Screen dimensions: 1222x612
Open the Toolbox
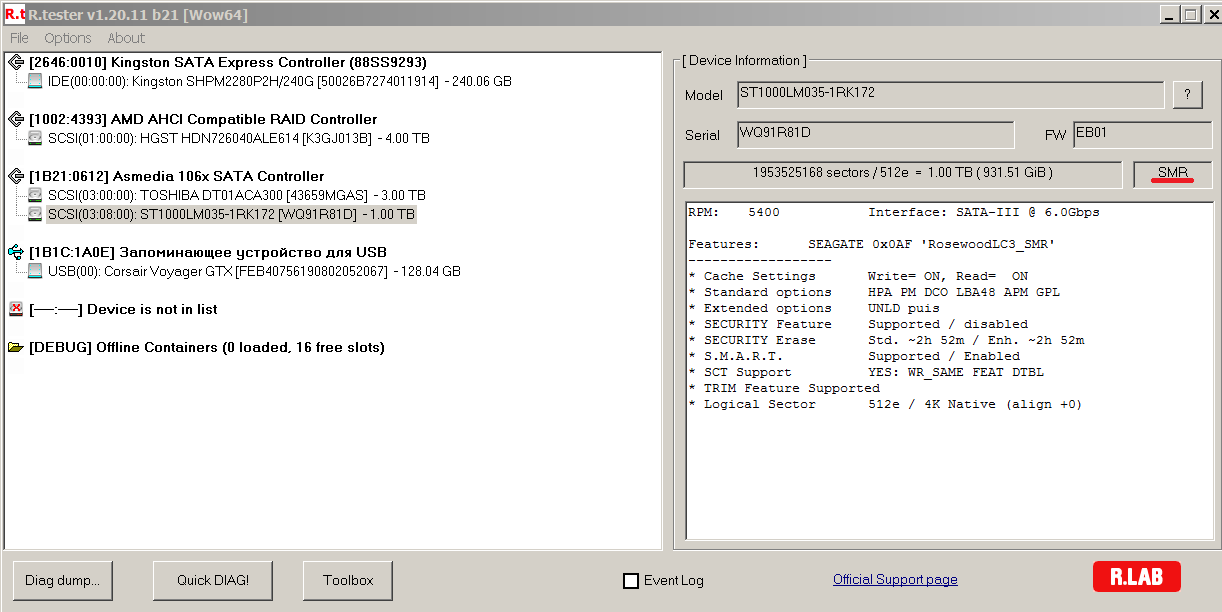(348, 580)
